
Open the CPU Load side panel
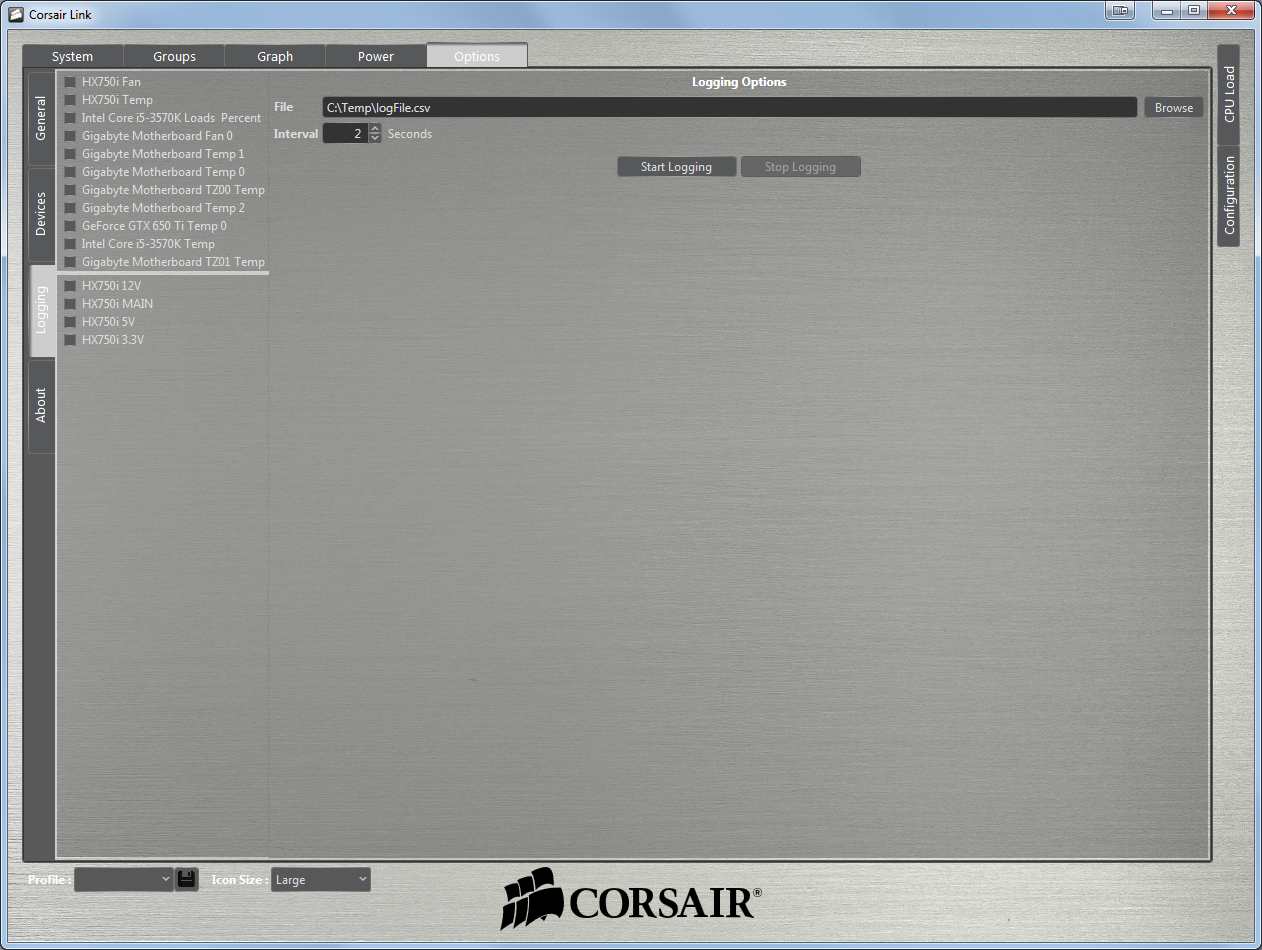click(1229, 95)
